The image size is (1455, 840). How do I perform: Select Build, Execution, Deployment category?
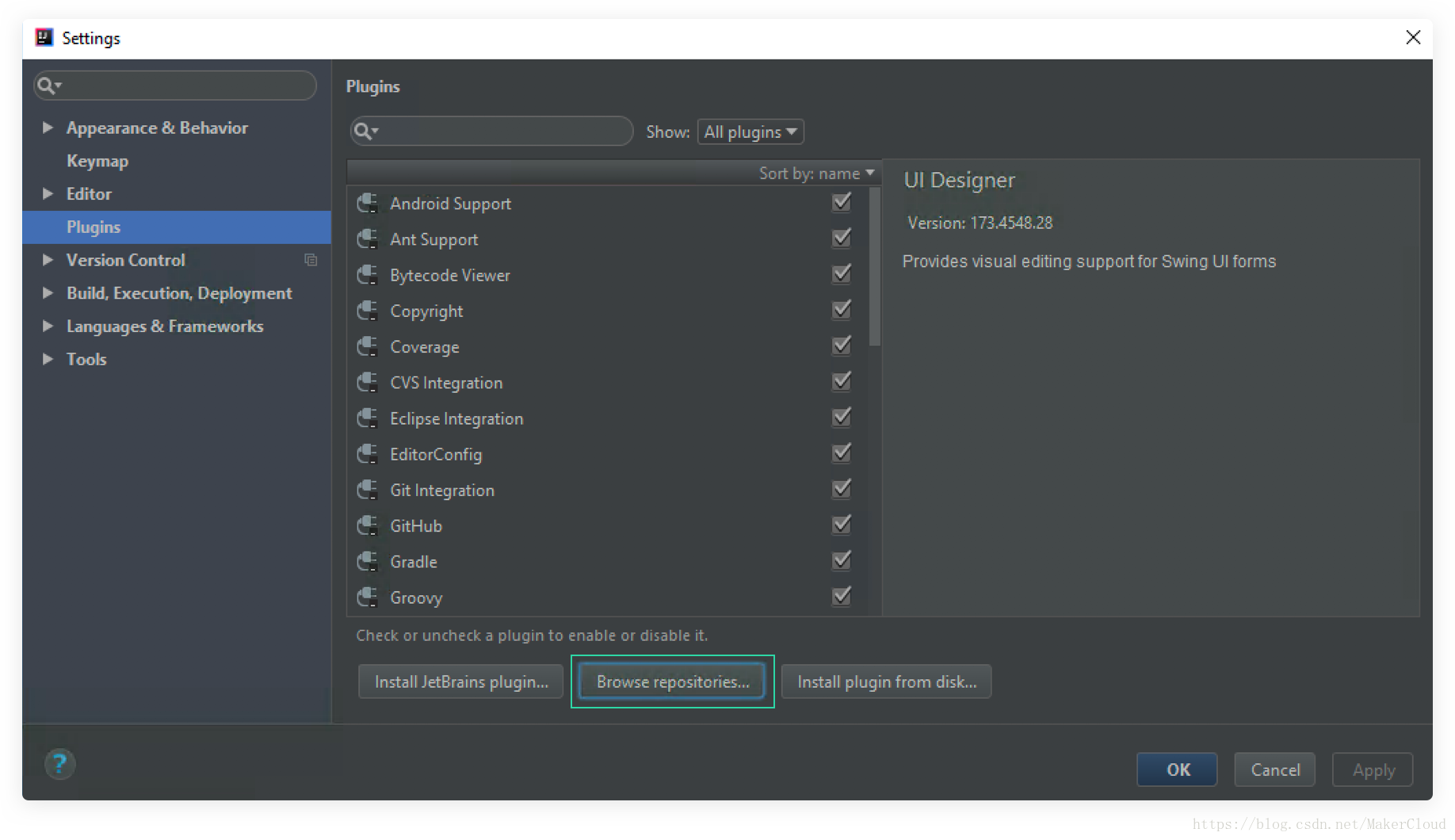tap(179, 293)
